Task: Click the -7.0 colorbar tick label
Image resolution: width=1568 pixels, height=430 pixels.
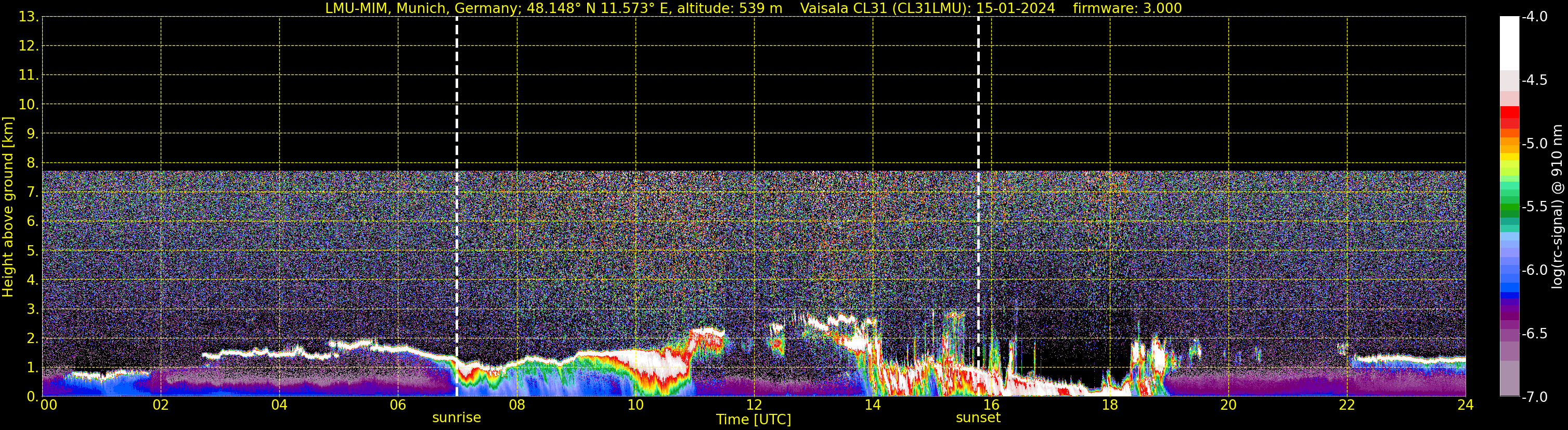Action: point(1533,397)
